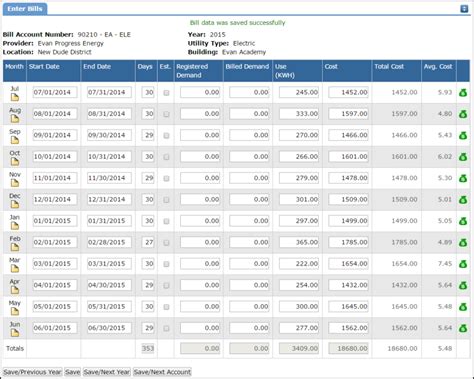The height and width of the screenshot is (379, 474).
Task: Click the end date field 06/30/2015
Action: pyautogui.click(x=109, y=328)
